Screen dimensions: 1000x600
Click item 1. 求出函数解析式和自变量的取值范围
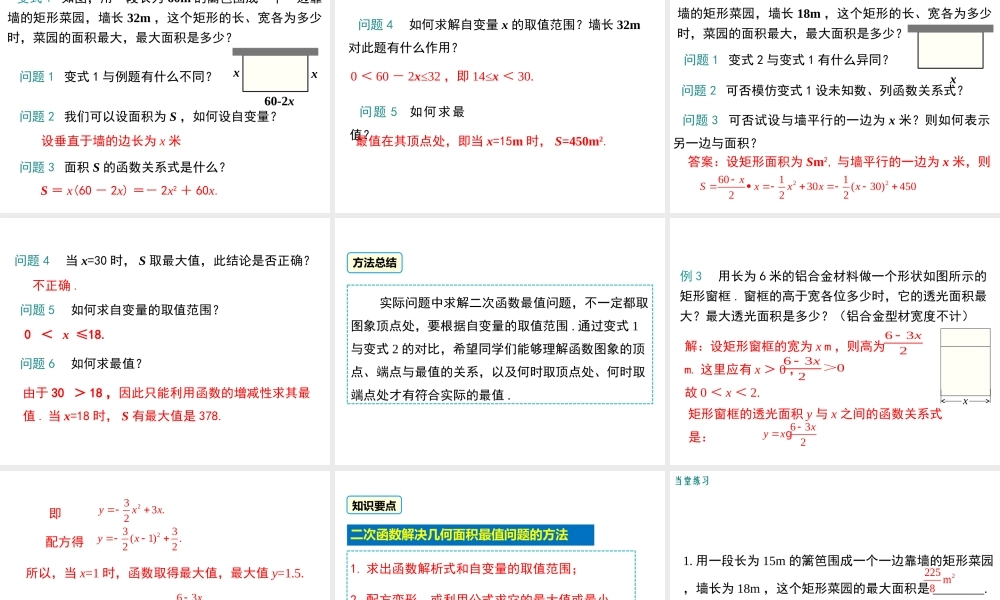464,569
